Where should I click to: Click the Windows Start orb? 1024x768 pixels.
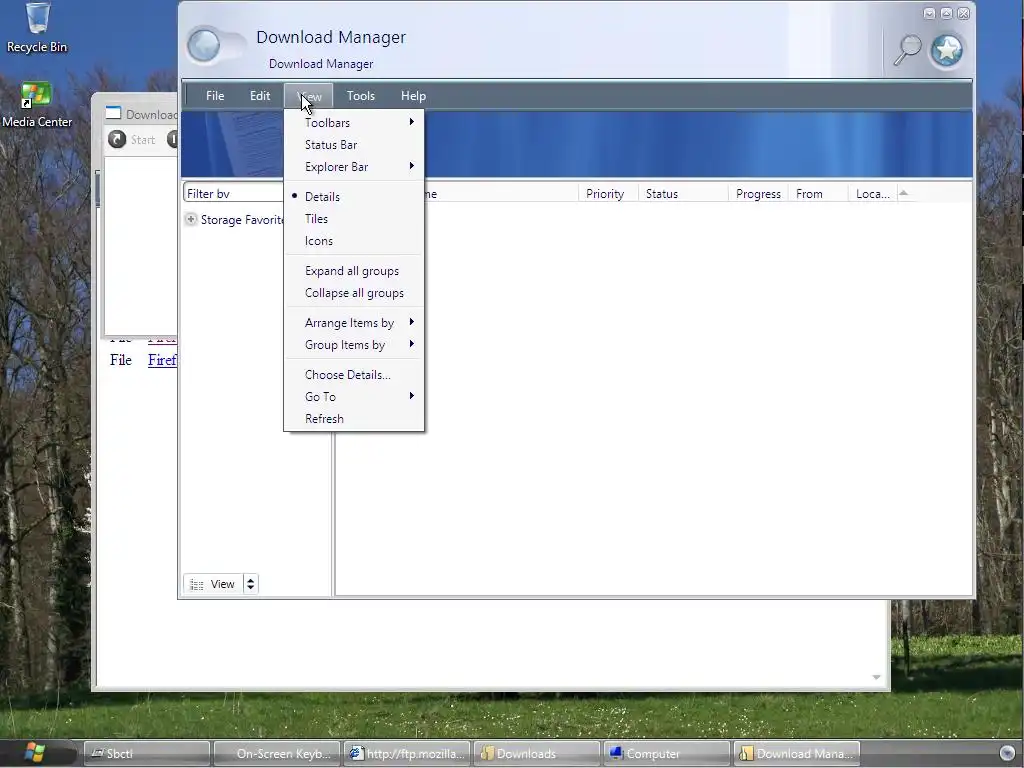pos(35,752)
